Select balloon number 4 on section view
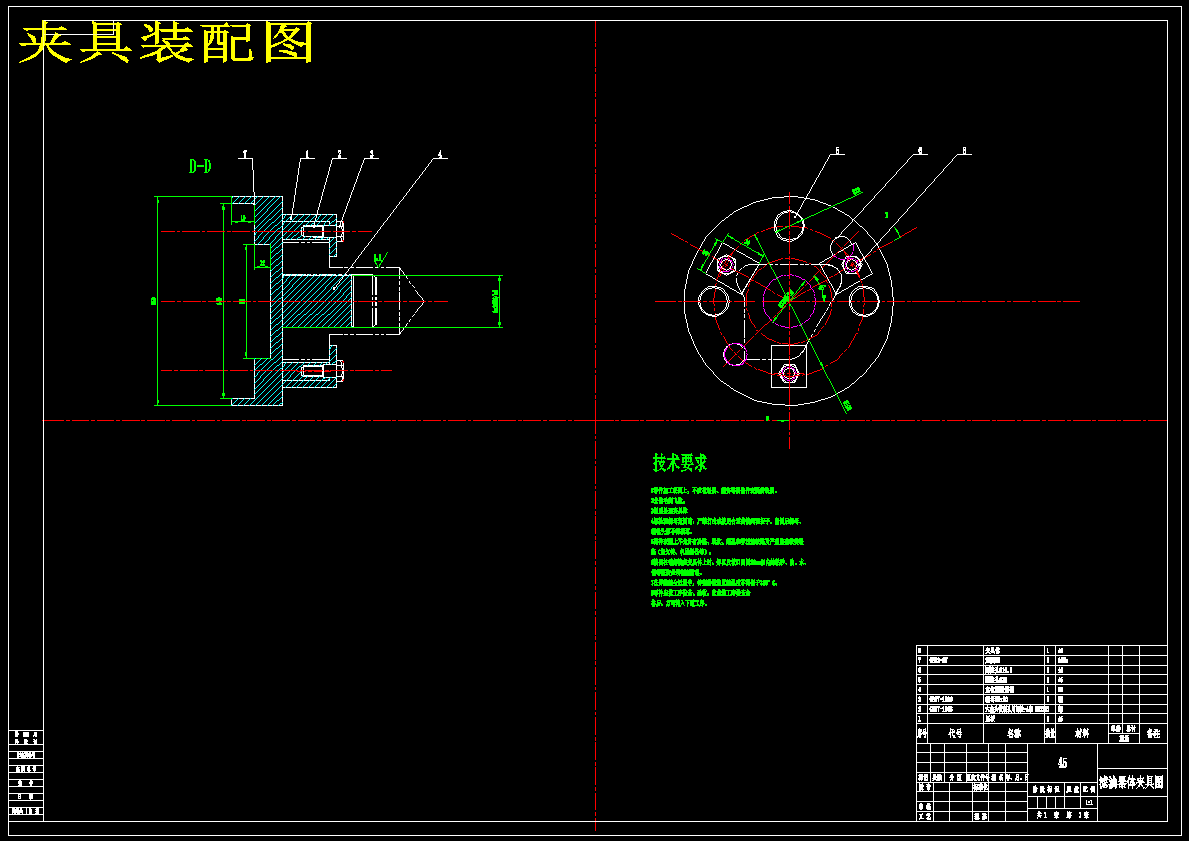The height and width of the screenshot is (841, 1189). 439,154
